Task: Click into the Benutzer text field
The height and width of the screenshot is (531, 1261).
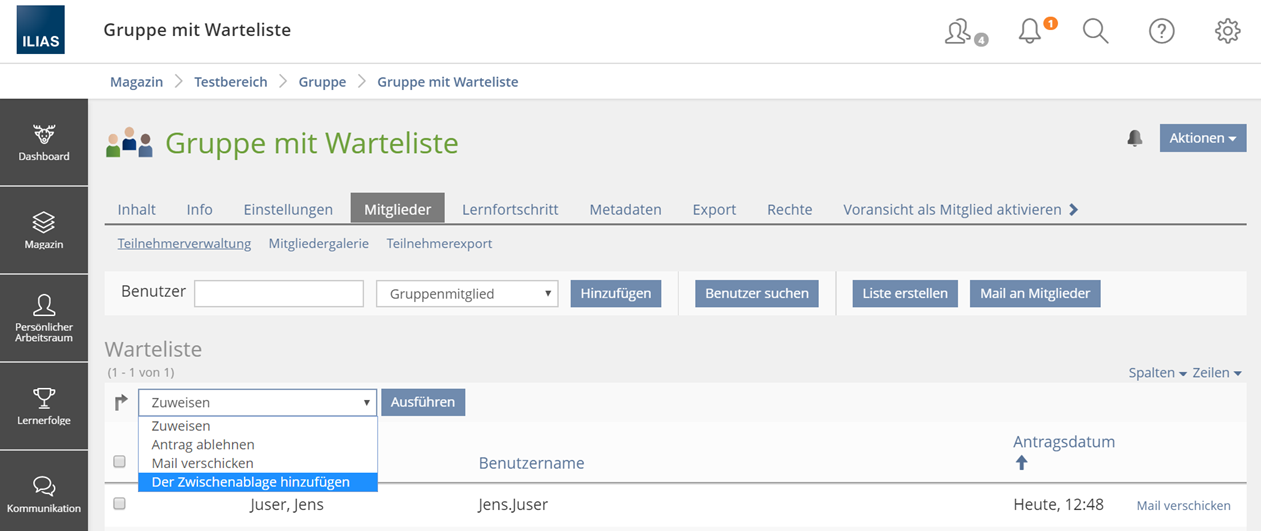Action: pos(279,294)
